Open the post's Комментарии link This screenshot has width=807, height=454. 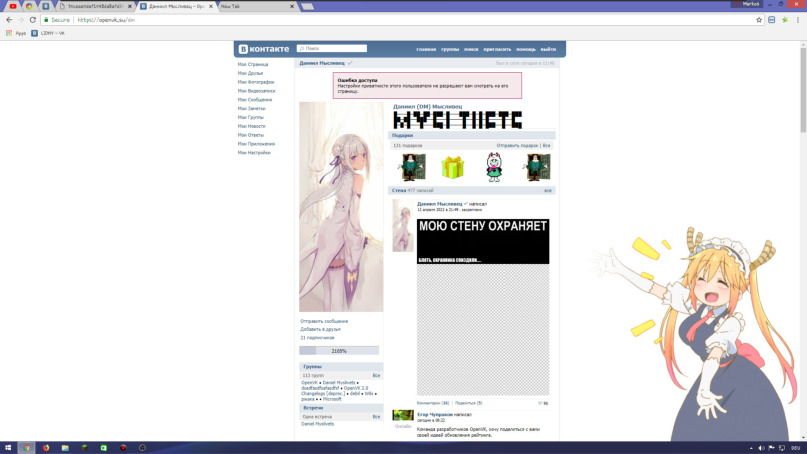(x=433, y=403)
